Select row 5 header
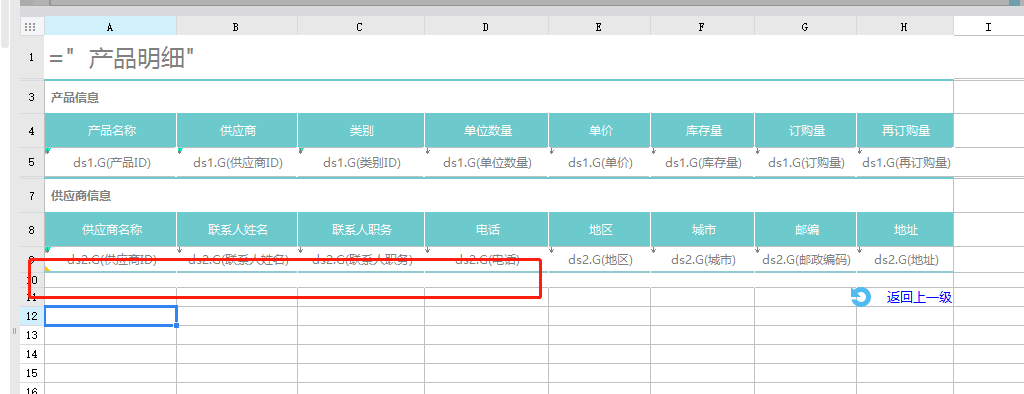Image resolution: width=1024 pixels, height=394 pixels. tap(31, 163)
